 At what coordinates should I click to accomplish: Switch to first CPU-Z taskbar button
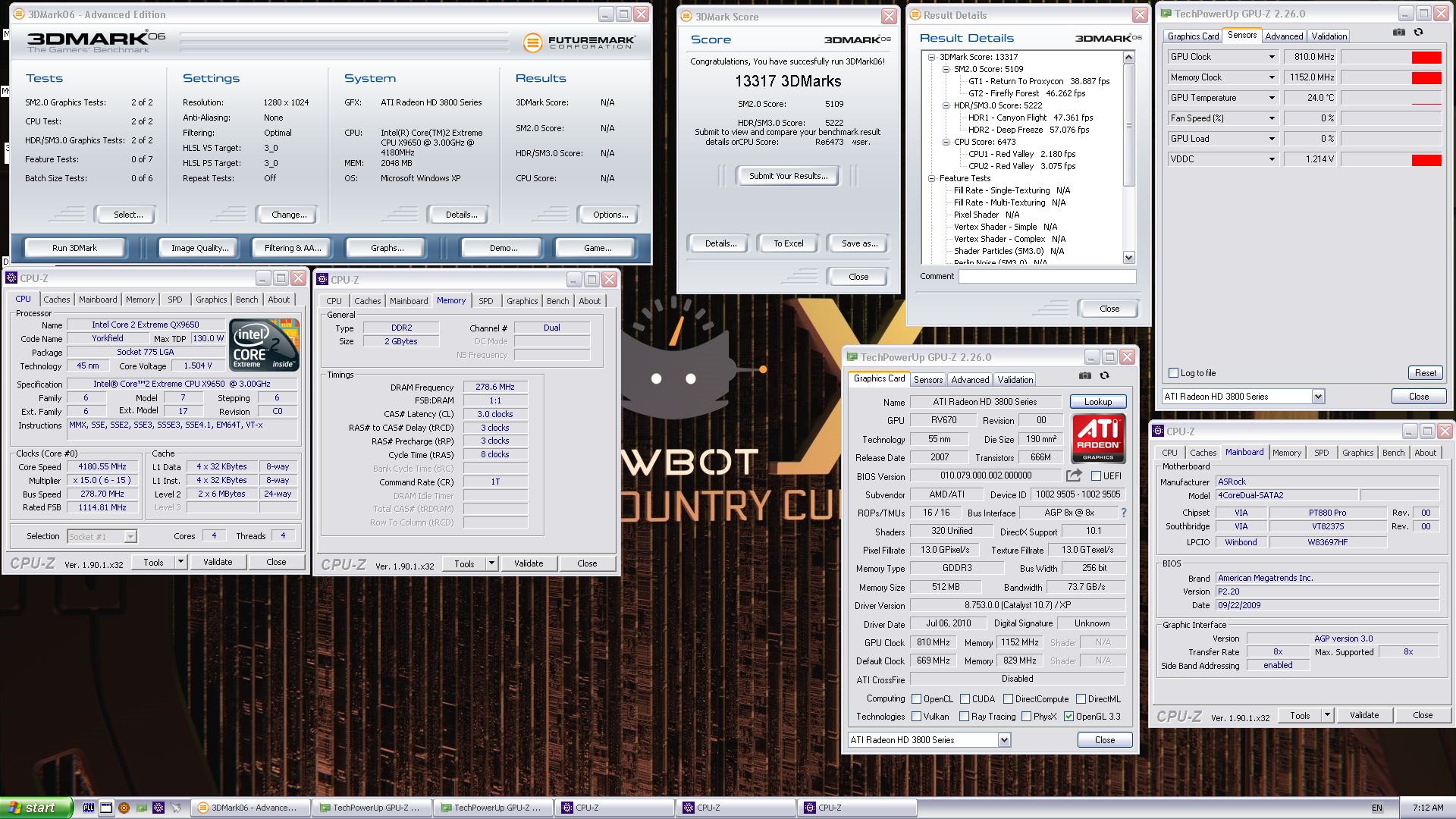[613, 808]
